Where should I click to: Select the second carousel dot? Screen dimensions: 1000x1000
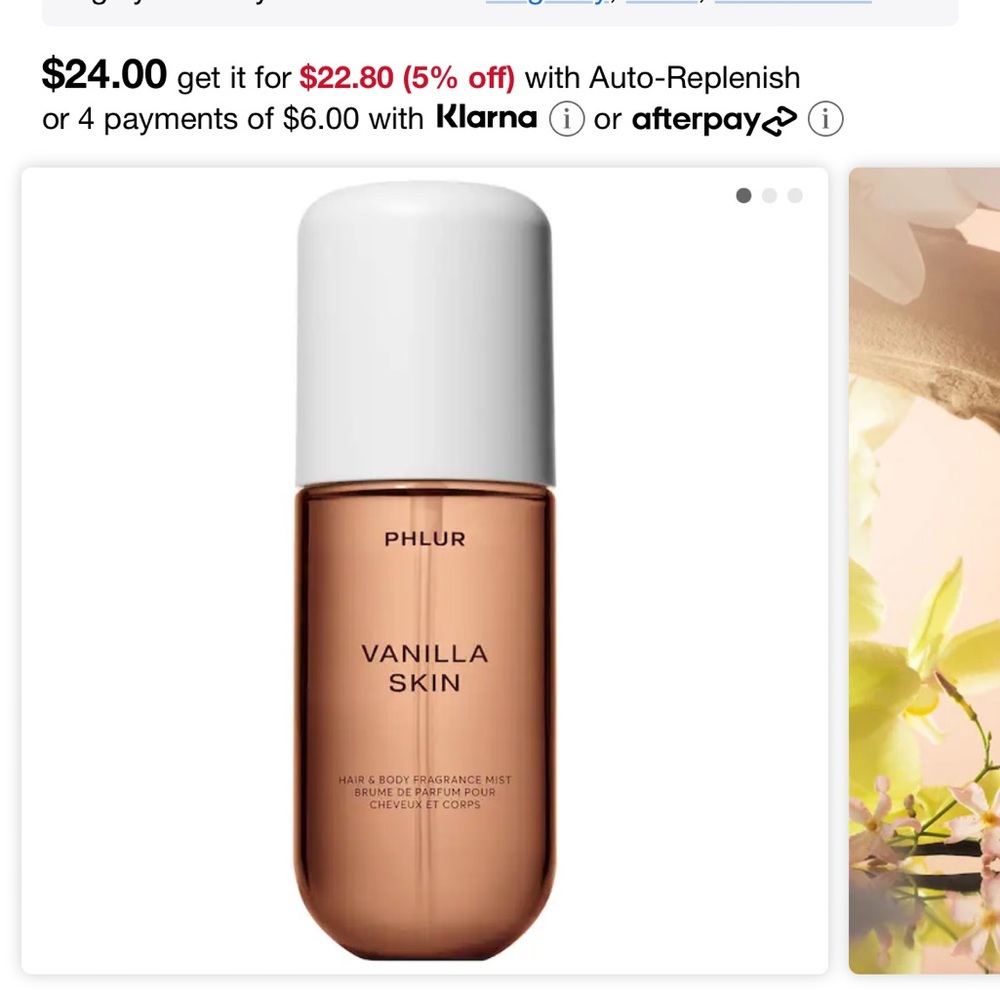pos(769,196)
